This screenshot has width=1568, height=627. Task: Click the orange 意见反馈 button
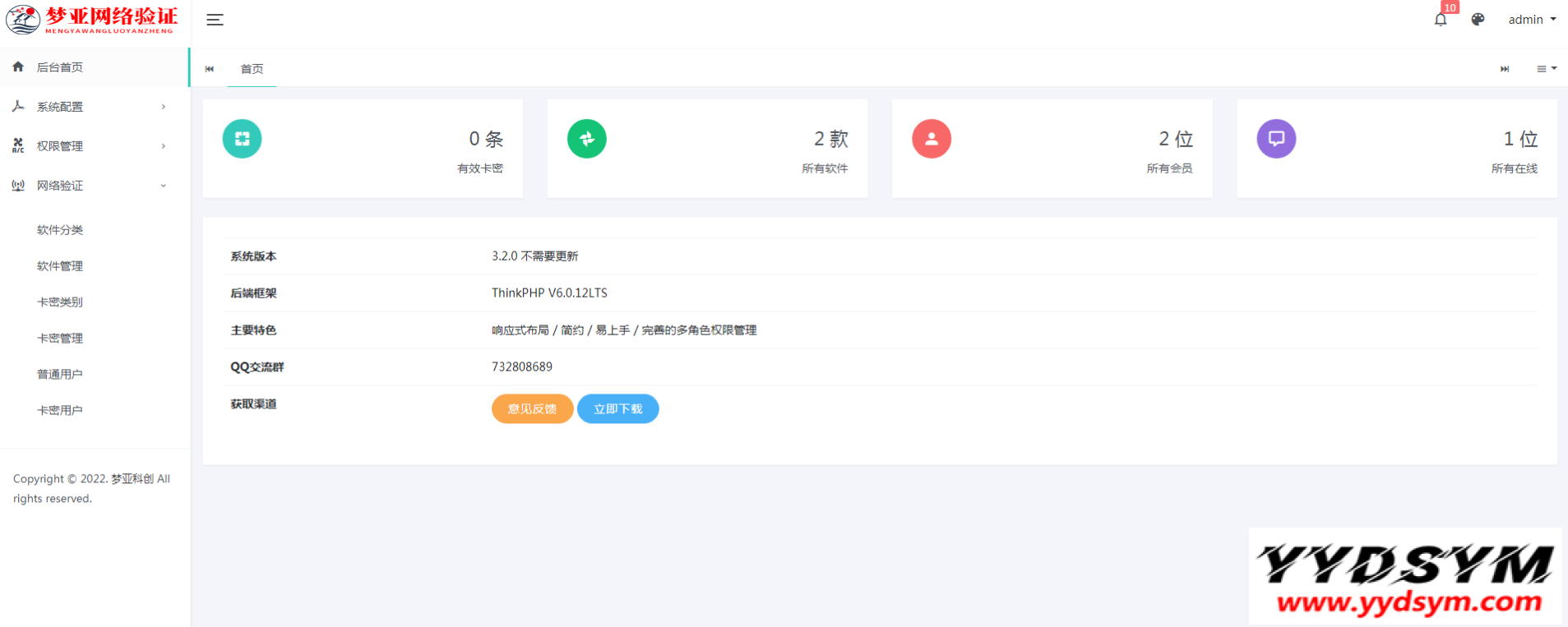pos(532,409)
